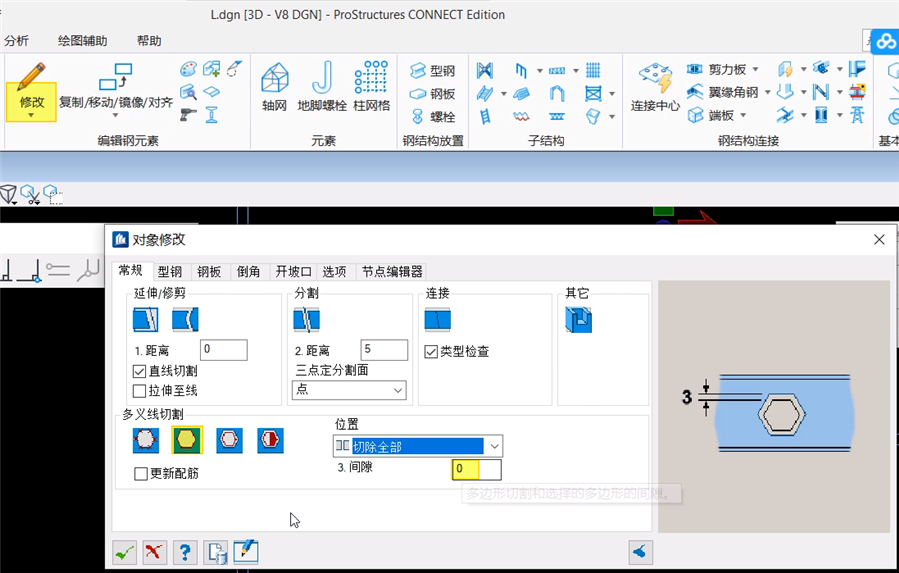
Task: Switch to the 节点编辑器 tab
Action: click(392, 271)
